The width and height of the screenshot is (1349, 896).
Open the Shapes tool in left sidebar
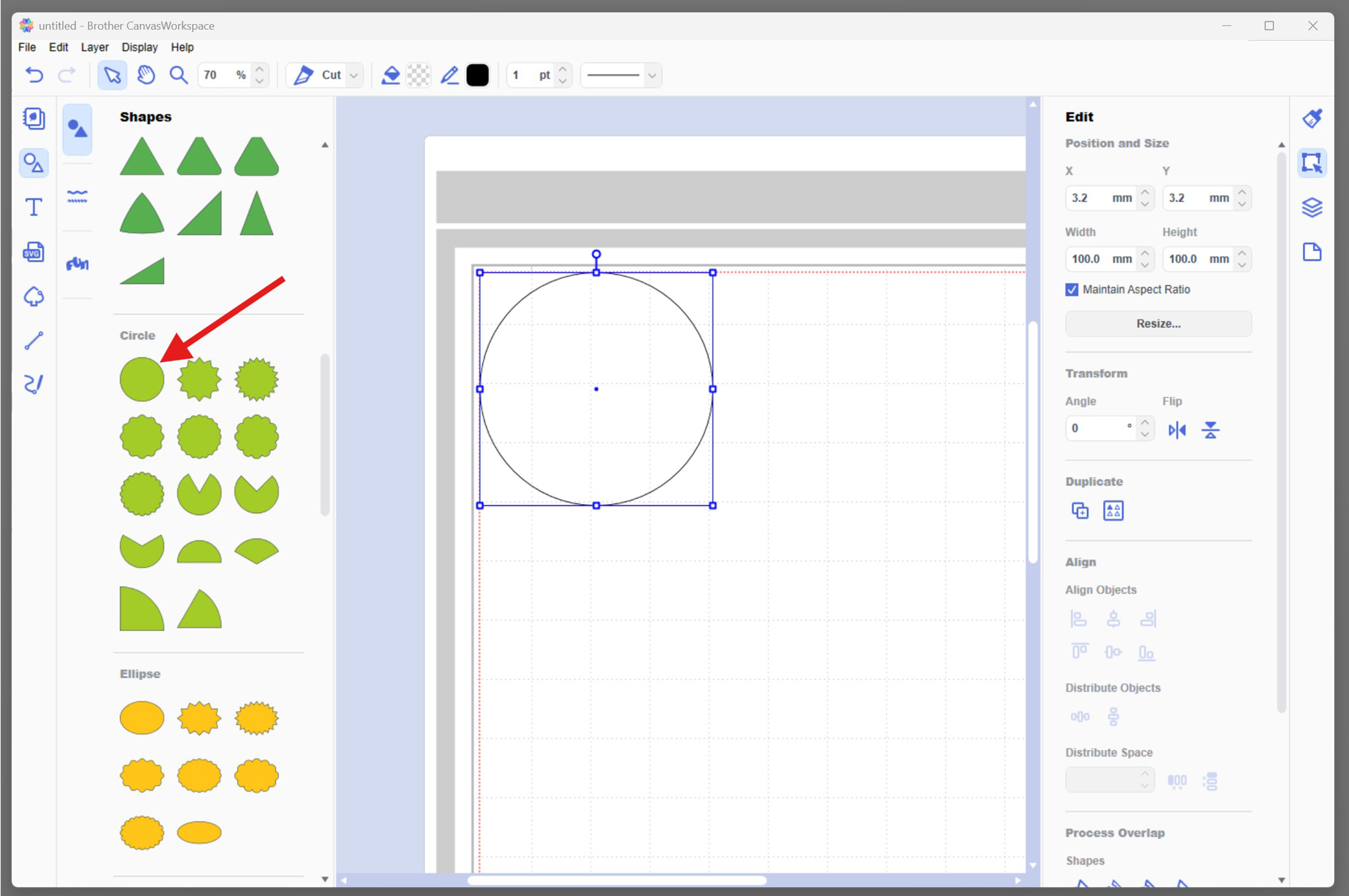point(34,163)
